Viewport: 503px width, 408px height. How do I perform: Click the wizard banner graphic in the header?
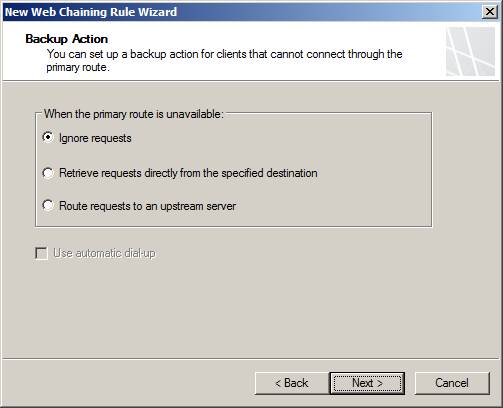click(x=470, y=52)
